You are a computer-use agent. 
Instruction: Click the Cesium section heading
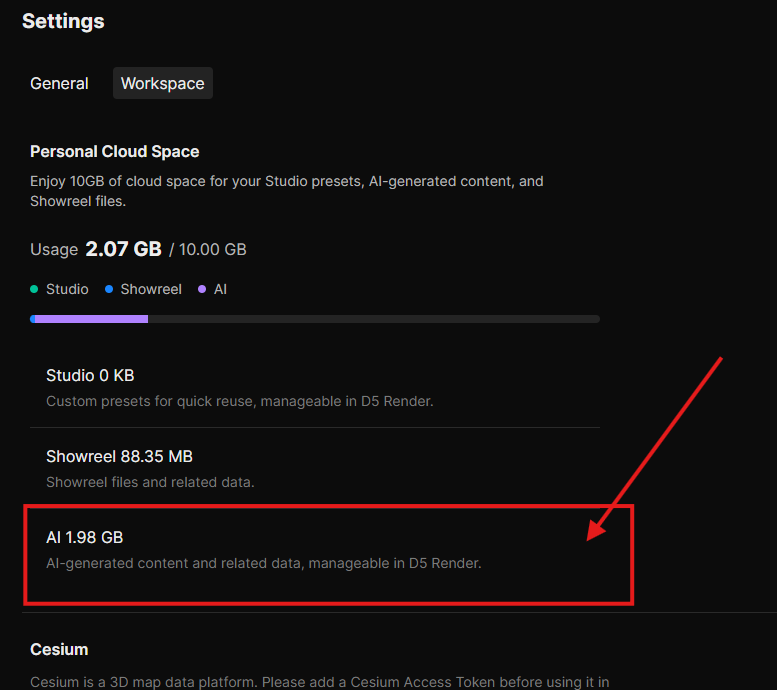coord(59,650)
